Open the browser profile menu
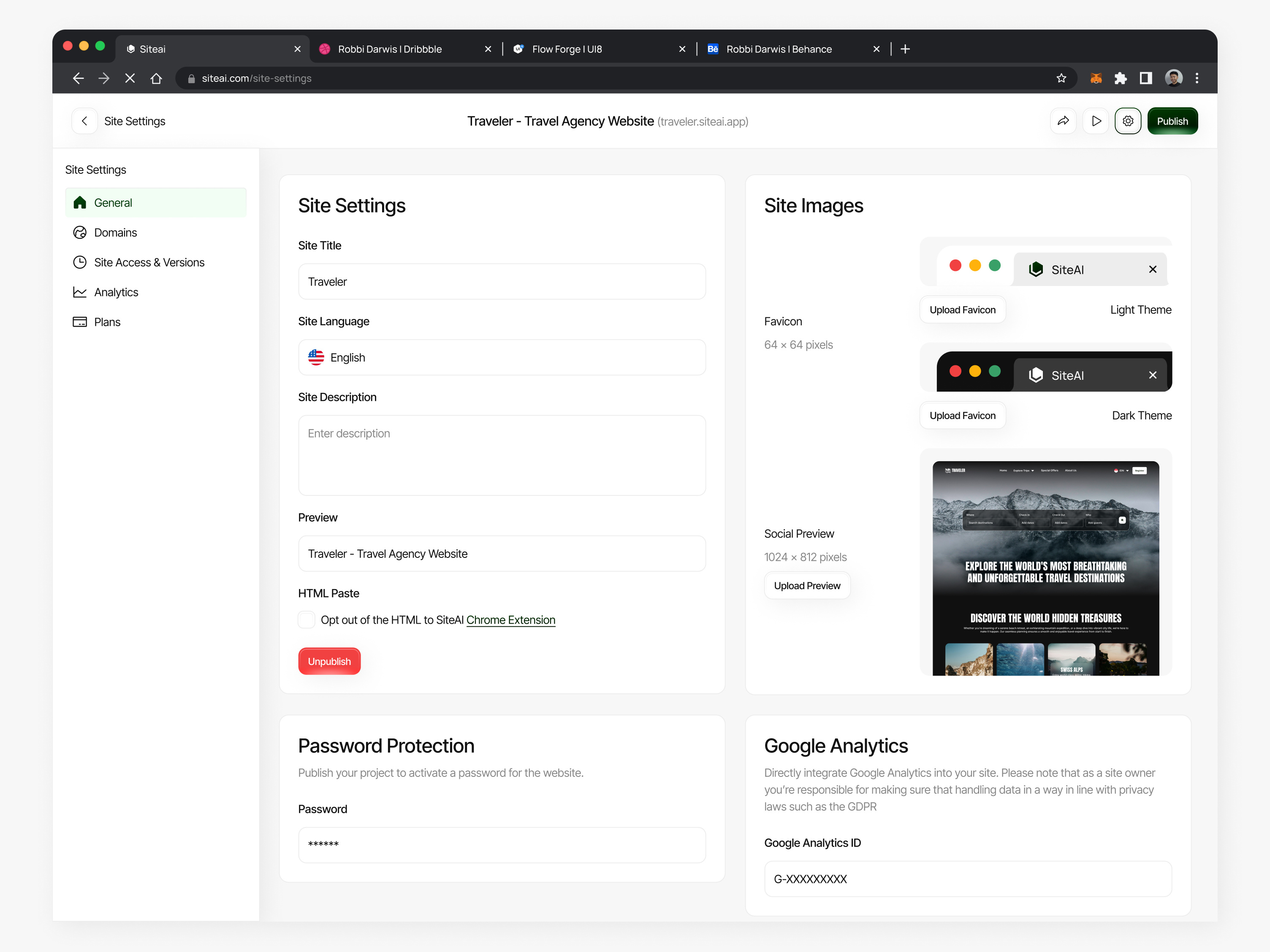1270x952 pixels. coord(1174,78)
